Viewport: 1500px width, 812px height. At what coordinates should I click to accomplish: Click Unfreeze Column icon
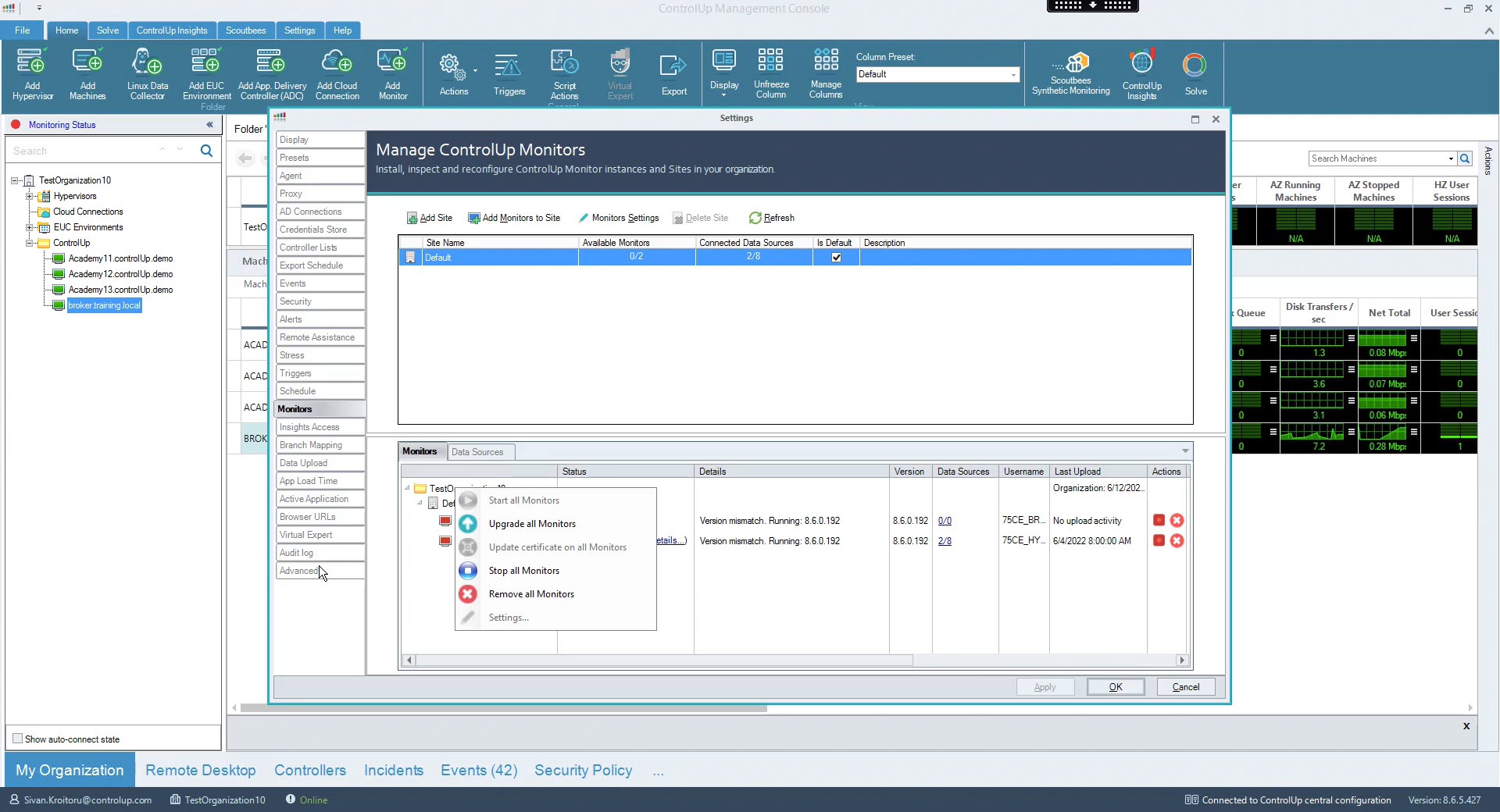click(770, 73)
